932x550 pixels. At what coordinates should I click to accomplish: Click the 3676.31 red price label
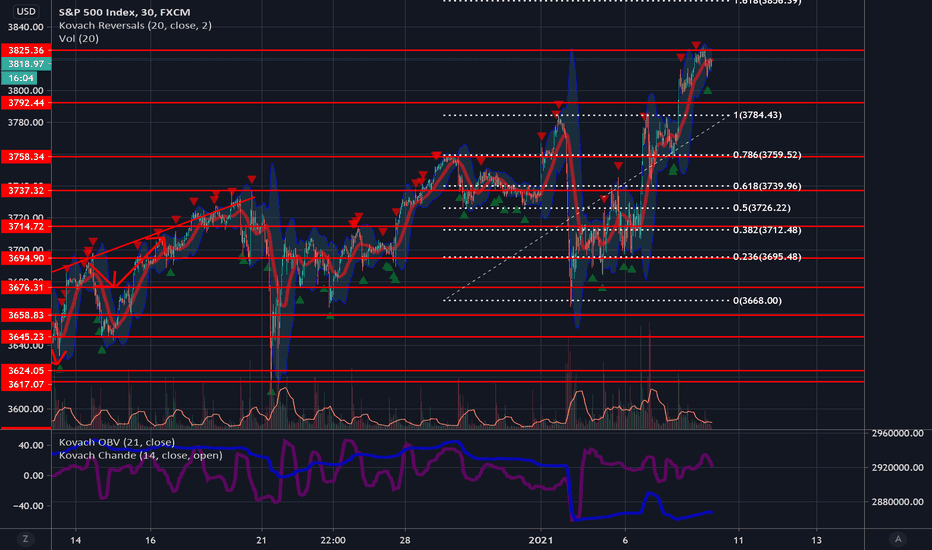click(26, 287)
